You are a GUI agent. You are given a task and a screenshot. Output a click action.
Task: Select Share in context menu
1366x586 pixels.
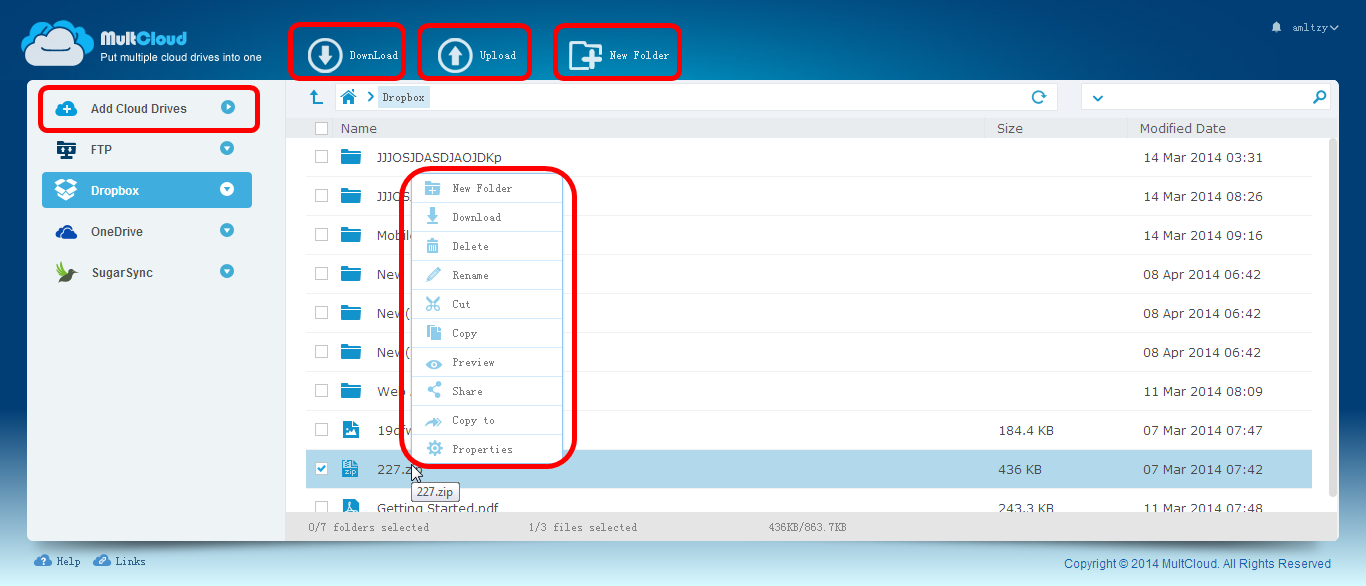click(487, 391)
